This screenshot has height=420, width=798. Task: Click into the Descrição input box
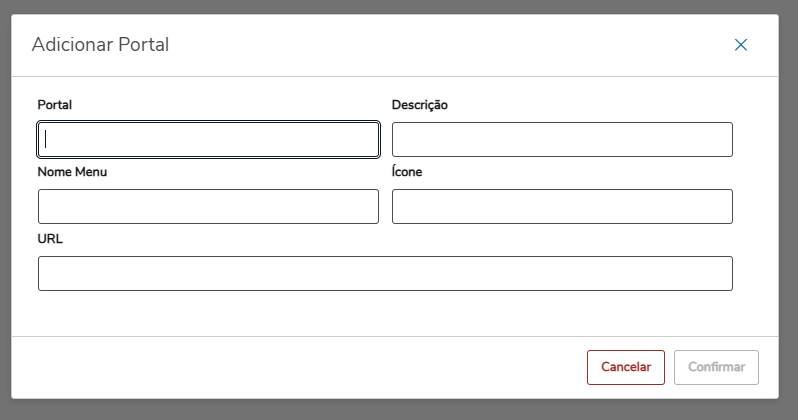562,140
